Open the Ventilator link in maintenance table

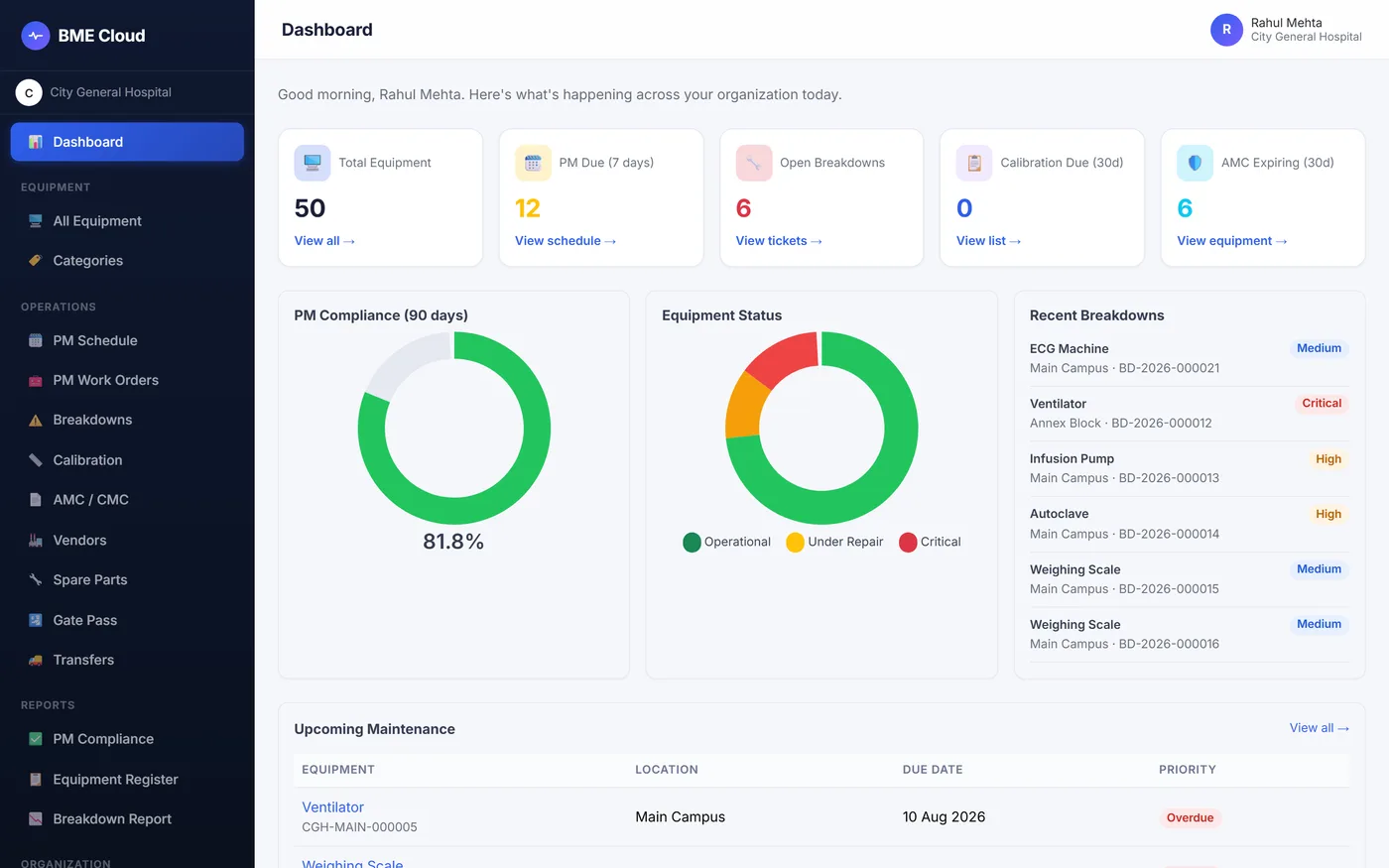[x=332, y=807]
